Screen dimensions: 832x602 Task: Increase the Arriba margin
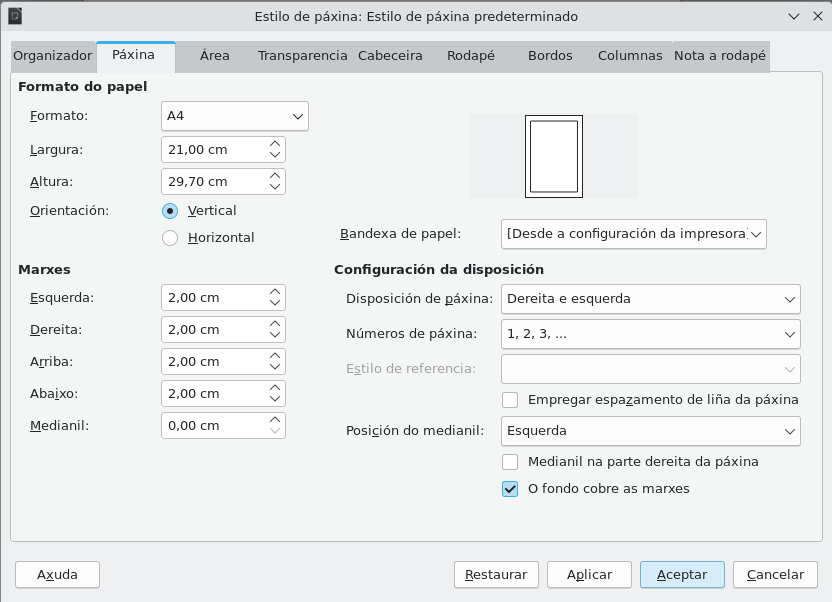tap(275, 356)
